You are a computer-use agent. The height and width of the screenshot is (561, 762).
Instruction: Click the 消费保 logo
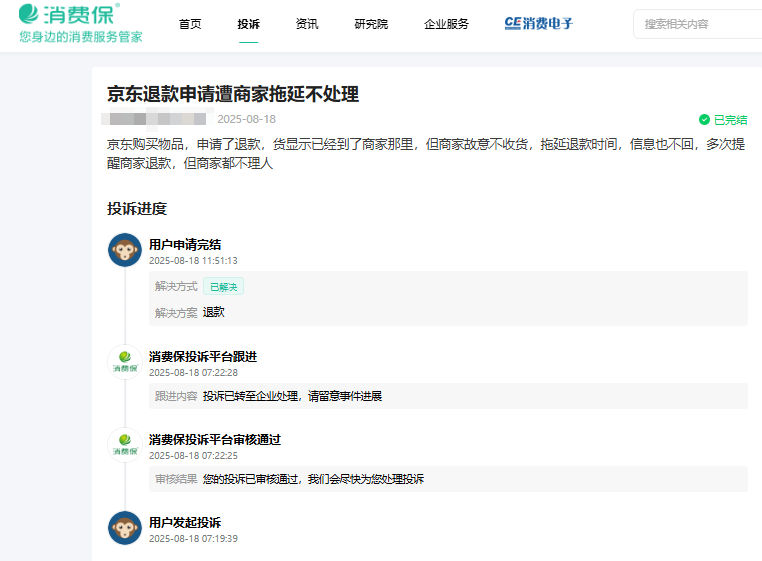[x=69, y=14]
